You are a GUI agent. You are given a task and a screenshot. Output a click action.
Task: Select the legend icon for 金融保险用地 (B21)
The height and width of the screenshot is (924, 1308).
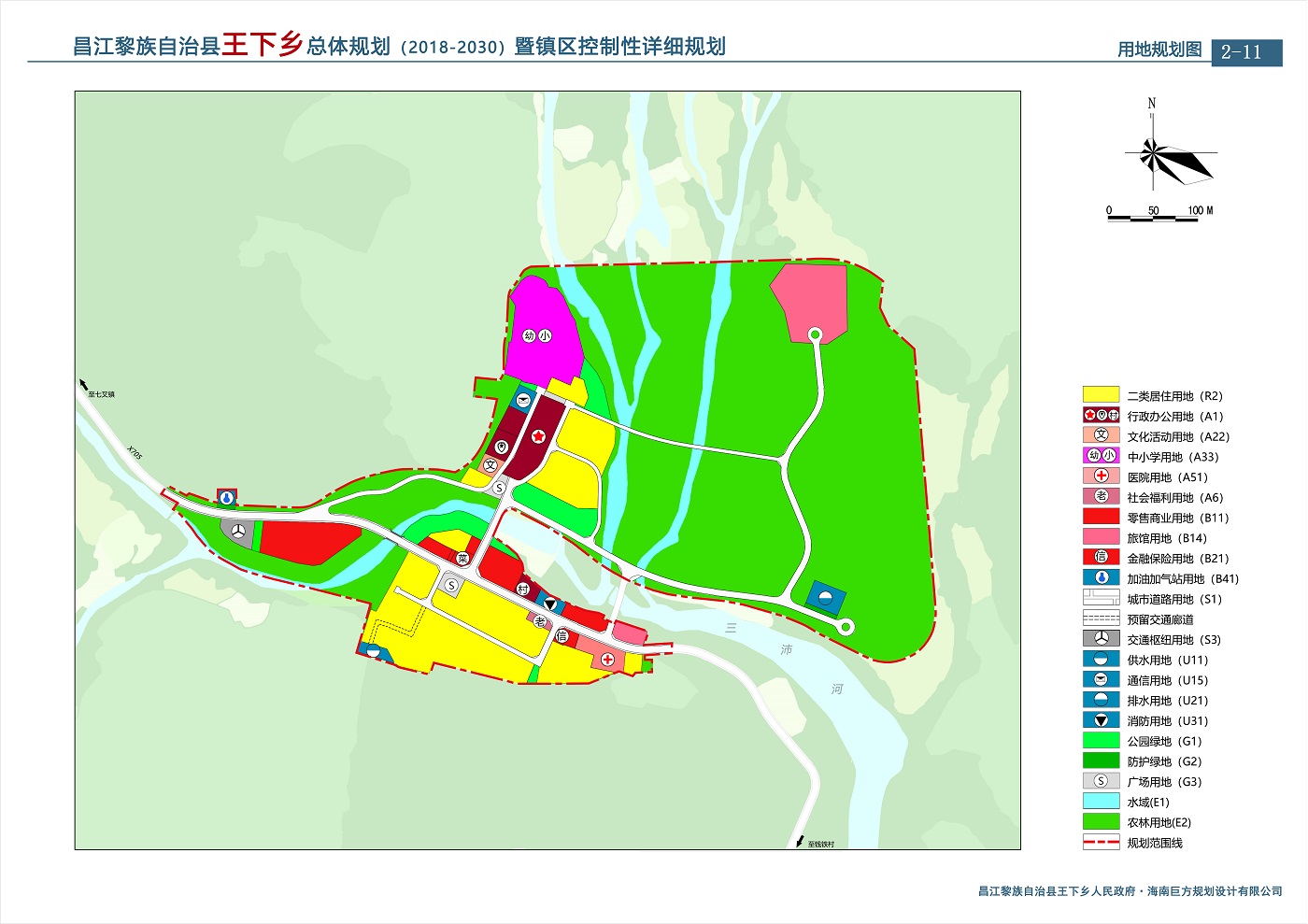point(1101,558)
